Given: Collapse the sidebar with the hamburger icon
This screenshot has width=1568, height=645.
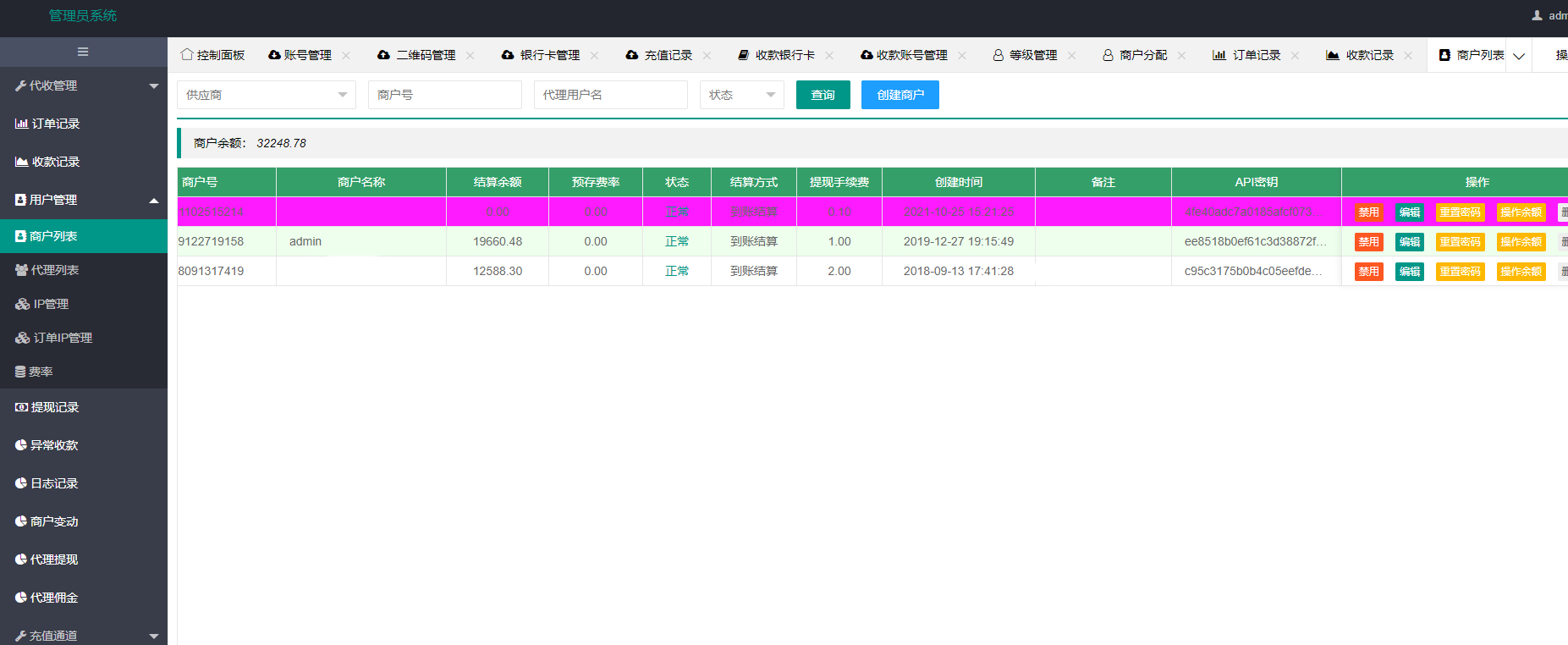Looking at the screenshot, I should pyautogui.click(x=83, y=52).
